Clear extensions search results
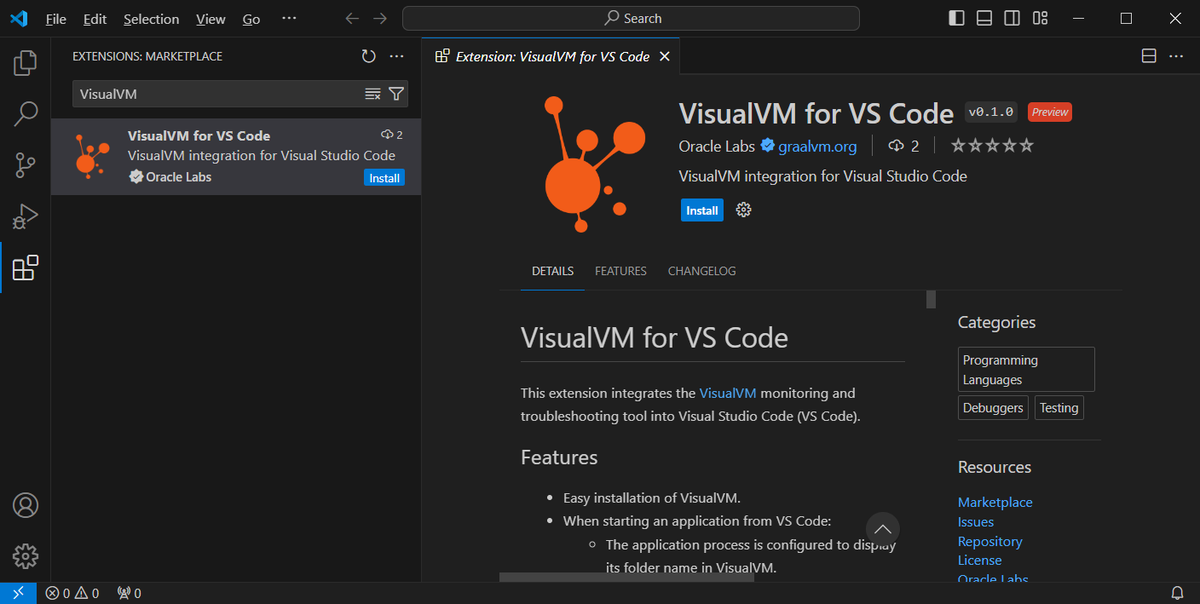 coord(373,94)
